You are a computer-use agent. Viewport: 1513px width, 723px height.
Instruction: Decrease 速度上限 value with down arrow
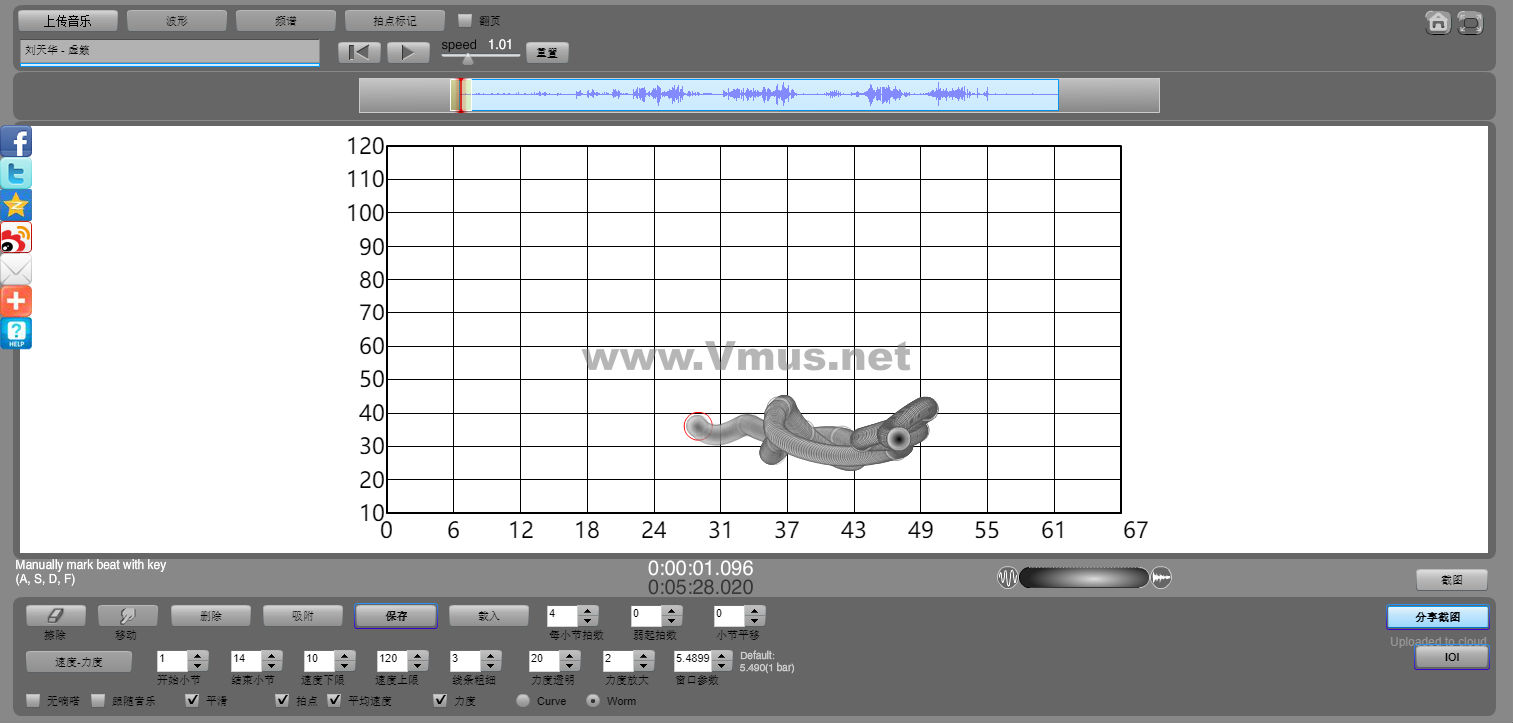point(419,666)
